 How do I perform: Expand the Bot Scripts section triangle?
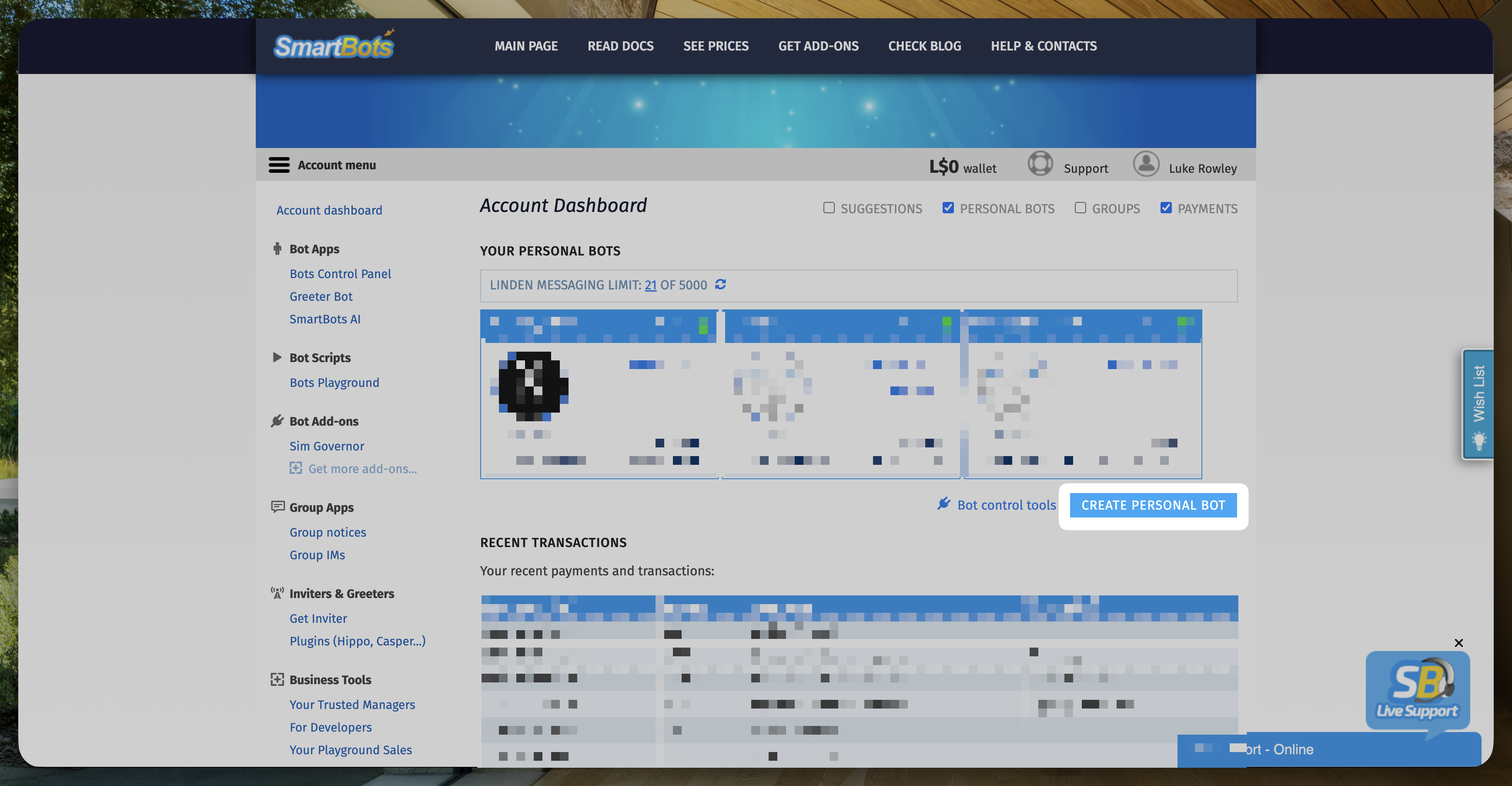277,357
